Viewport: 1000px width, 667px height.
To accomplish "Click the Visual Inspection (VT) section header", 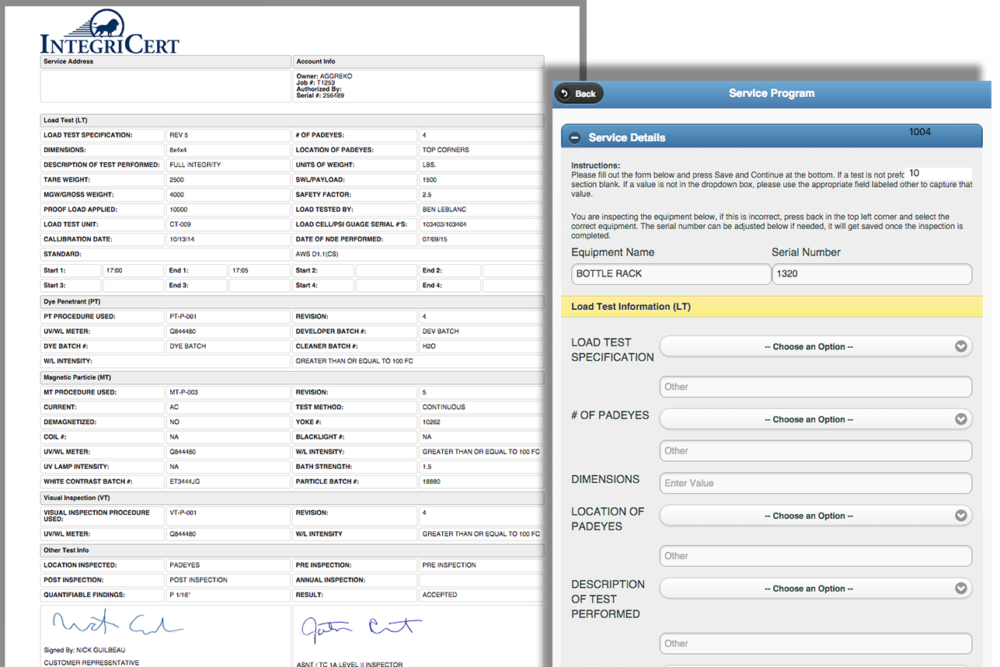I will [291, 498].
